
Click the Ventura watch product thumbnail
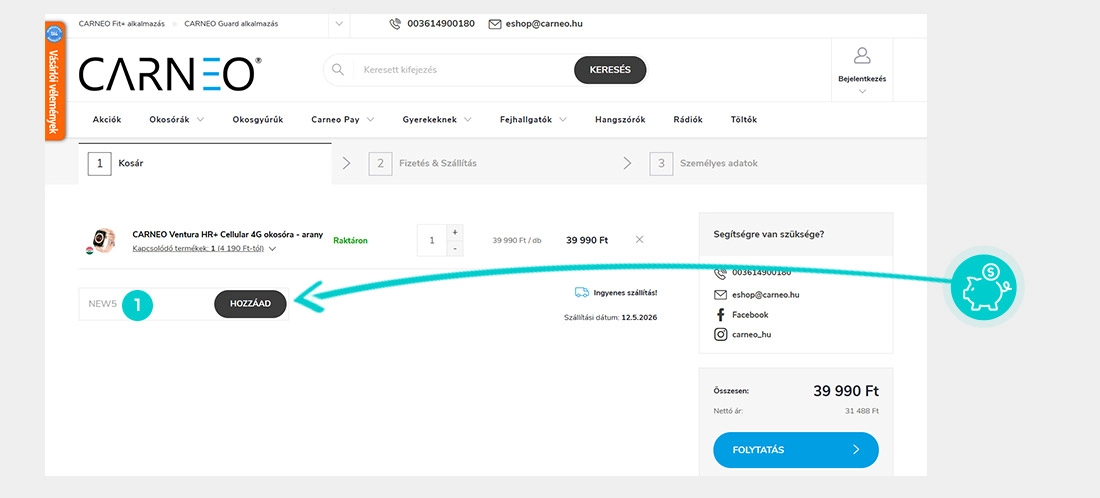coord(103,240)
